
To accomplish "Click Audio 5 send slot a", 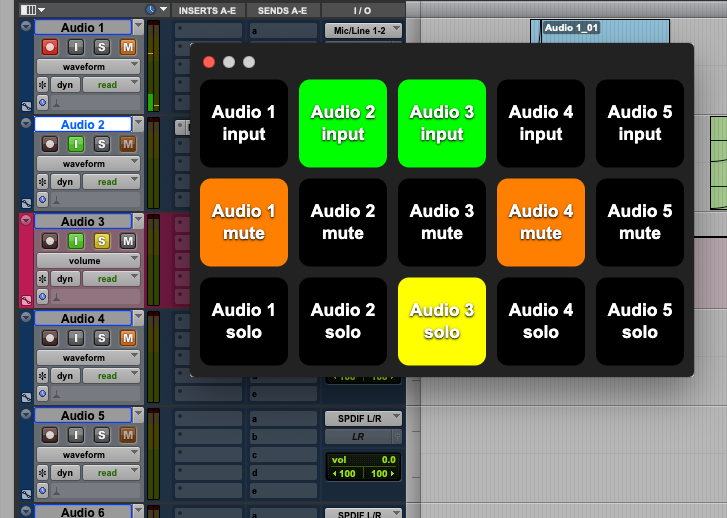I will coord(283,419).
